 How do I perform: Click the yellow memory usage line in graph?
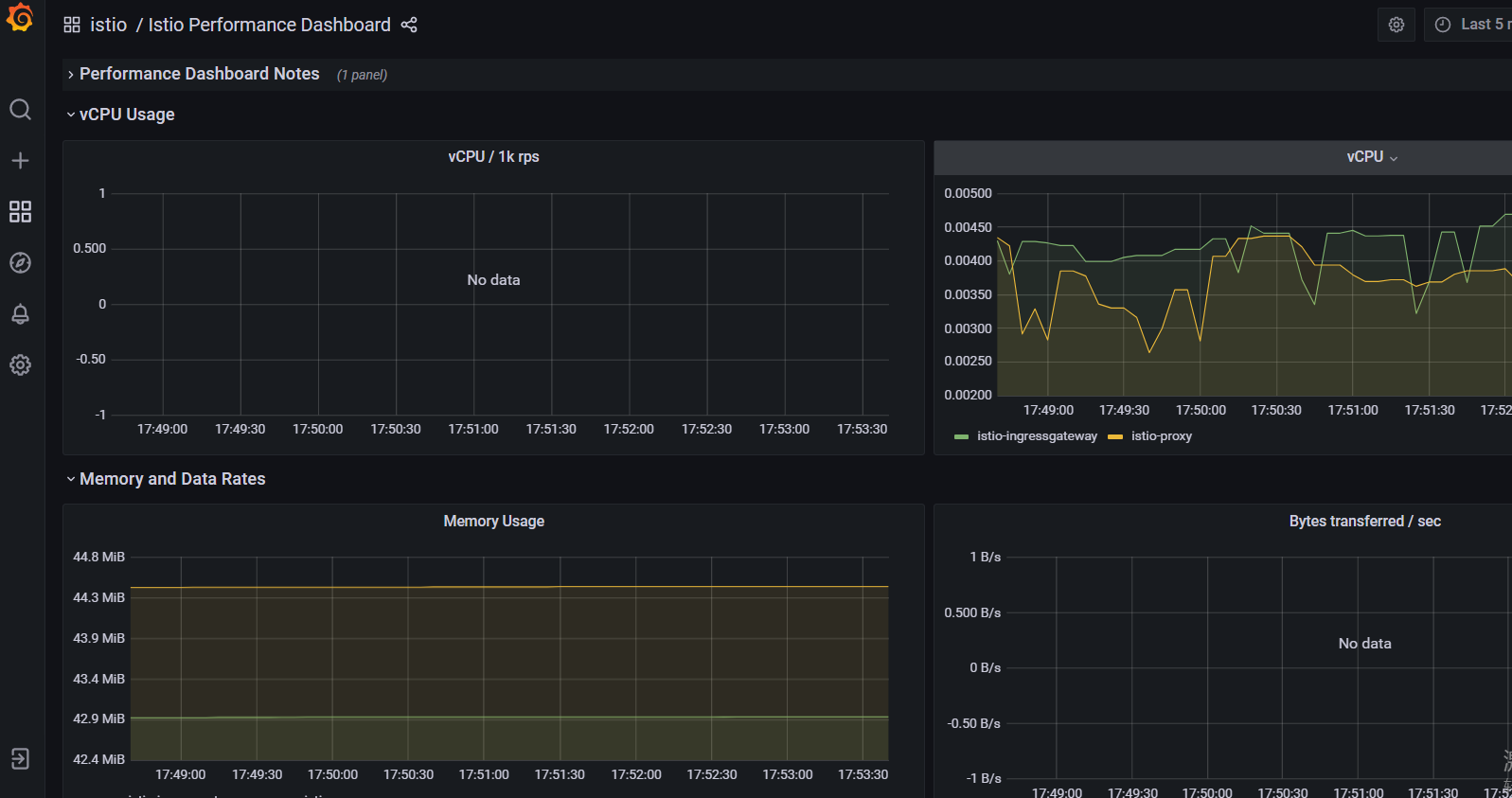tap(509, 587)
